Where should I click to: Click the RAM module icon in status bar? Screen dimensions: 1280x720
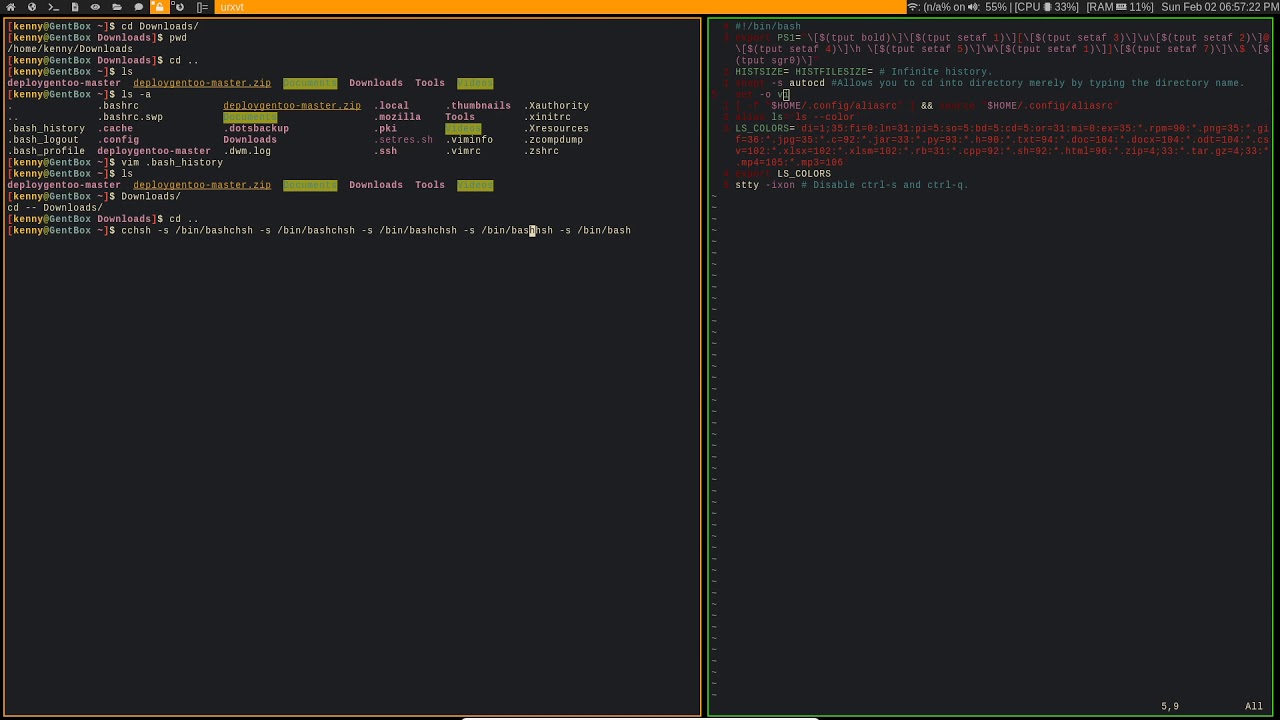[1122, 7]
